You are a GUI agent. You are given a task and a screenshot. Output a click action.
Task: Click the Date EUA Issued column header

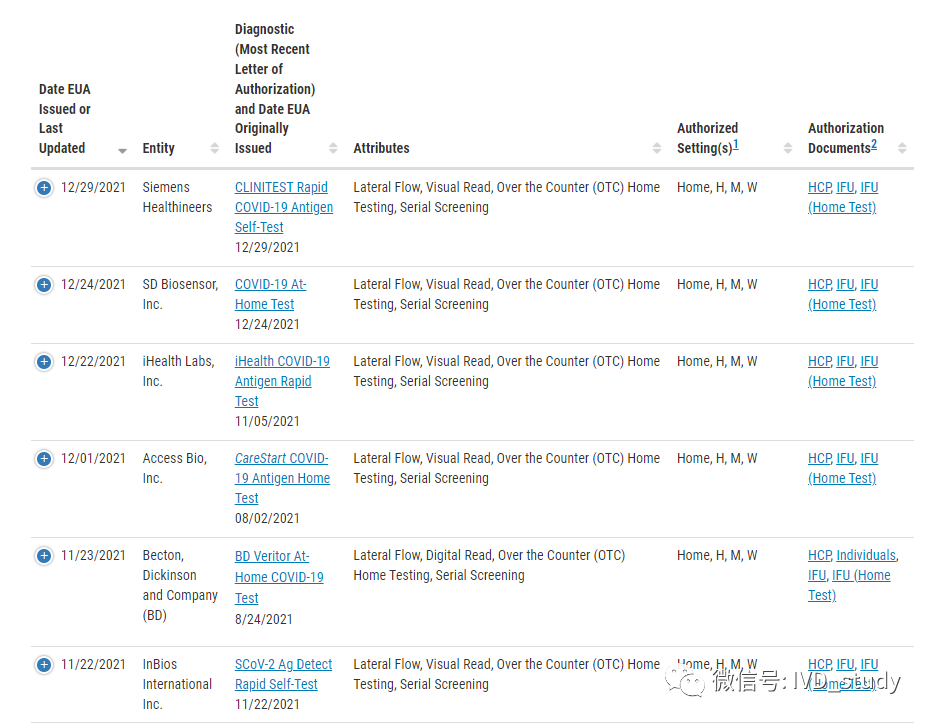(x=65, y=119)
